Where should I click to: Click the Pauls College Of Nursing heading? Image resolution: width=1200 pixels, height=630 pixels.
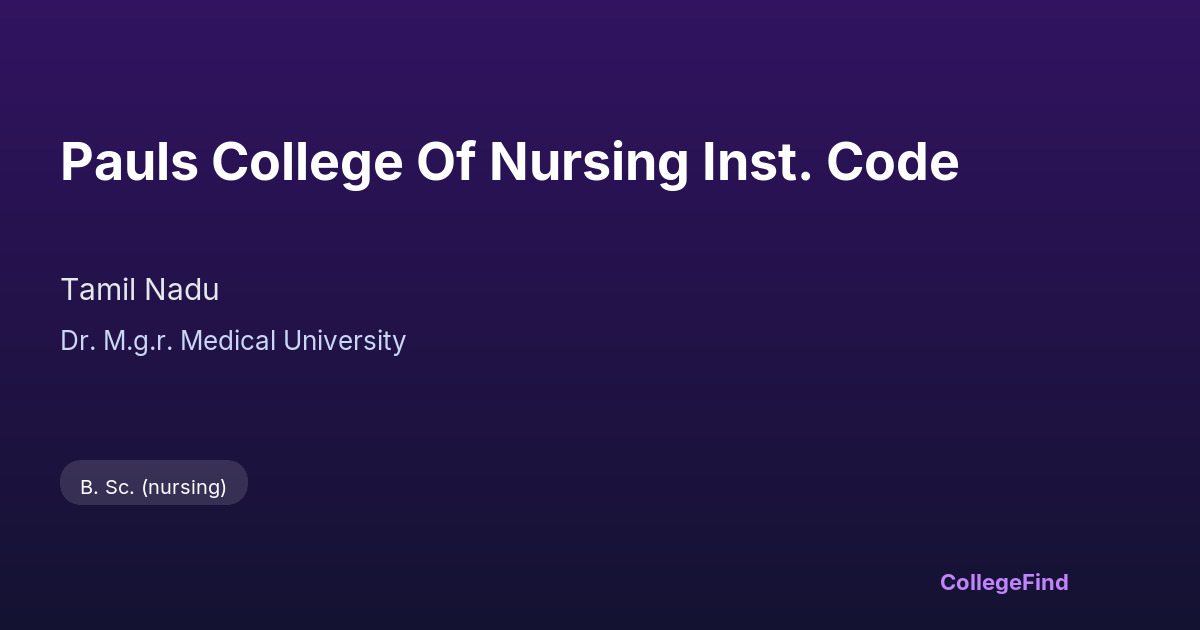pyautogui.click(x=509, y=162)
